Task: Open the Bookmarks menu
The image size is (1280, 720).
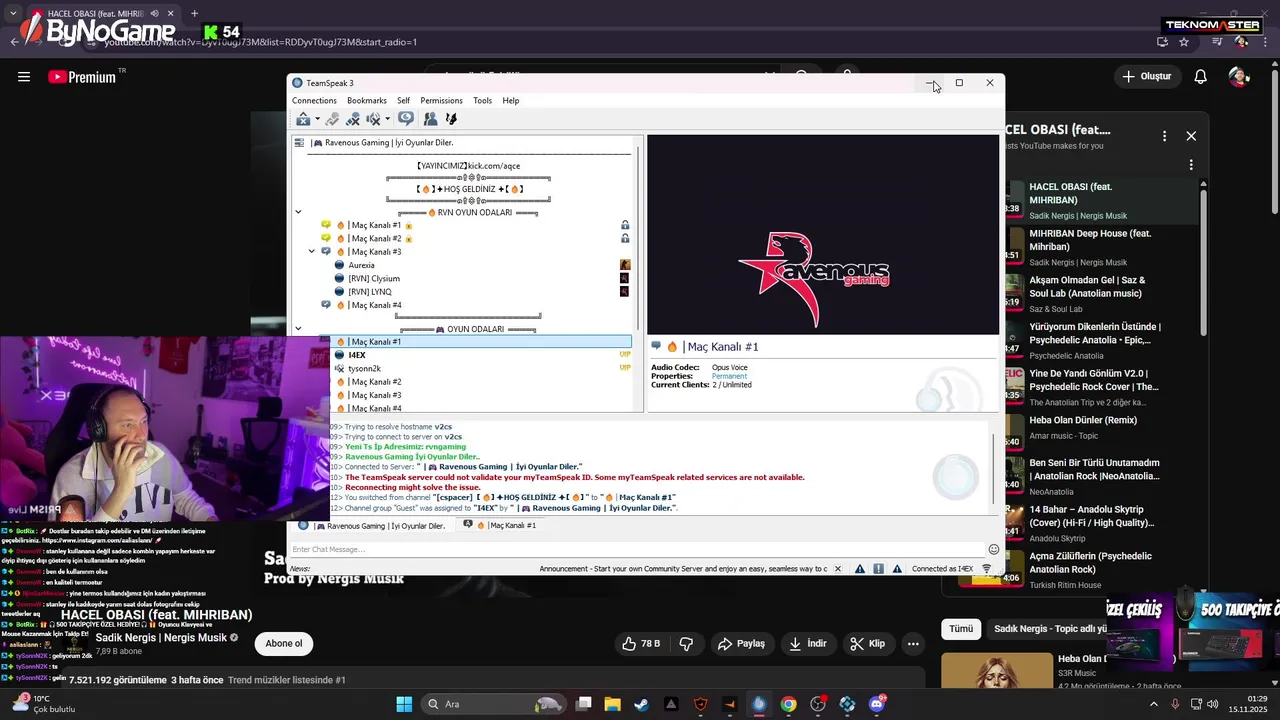Action: tap(367, 100)
